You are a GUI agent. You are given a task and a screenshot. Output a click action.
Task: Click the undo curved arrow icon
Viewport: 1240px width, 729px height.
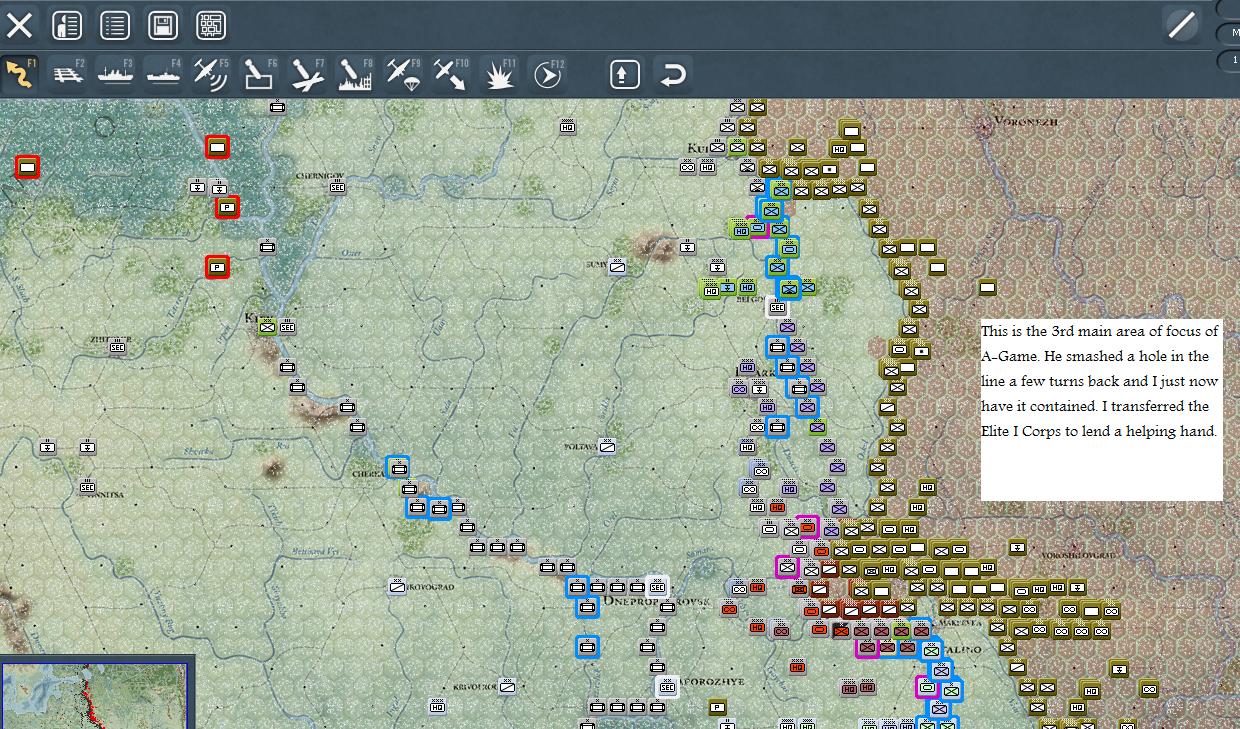pos(675,74)
